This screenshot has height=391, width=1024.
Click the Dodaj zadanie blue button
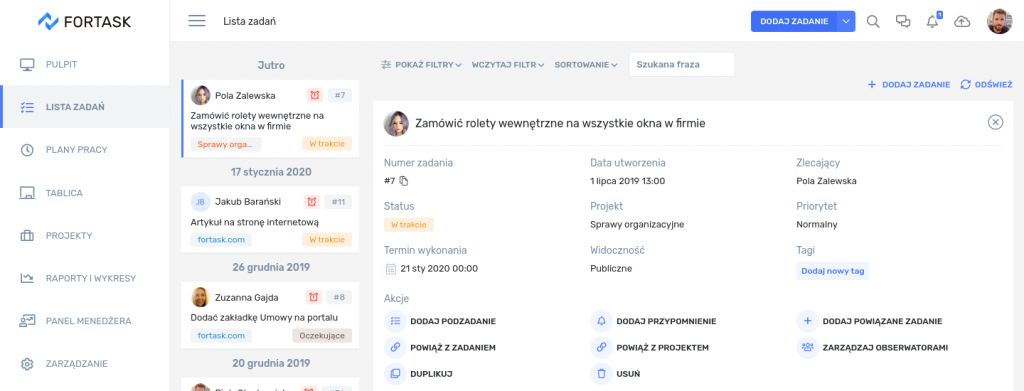pos(793,21)
